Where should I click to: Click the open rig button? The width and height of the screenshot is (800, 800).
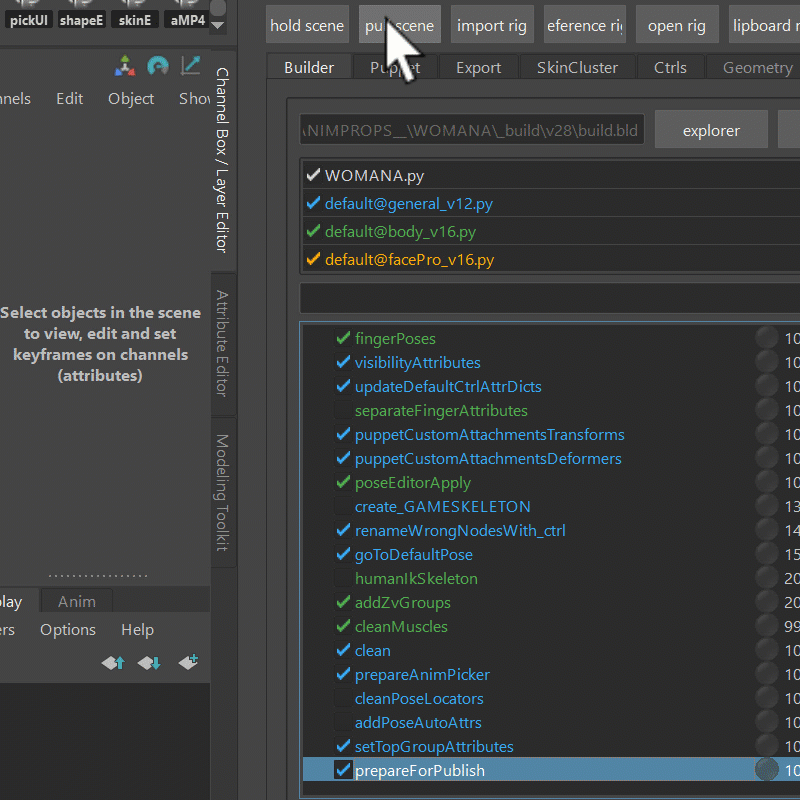(677, 25)
